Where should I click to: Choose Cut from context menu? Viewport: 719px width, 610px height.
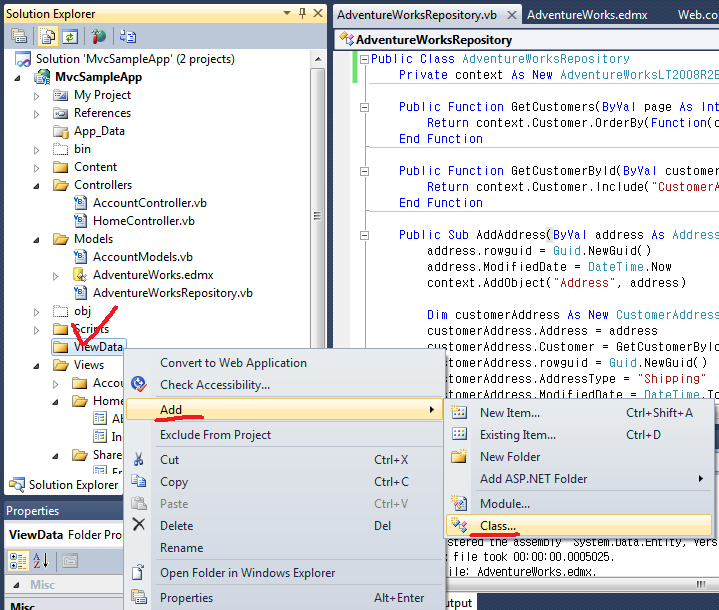pos(284,460)
